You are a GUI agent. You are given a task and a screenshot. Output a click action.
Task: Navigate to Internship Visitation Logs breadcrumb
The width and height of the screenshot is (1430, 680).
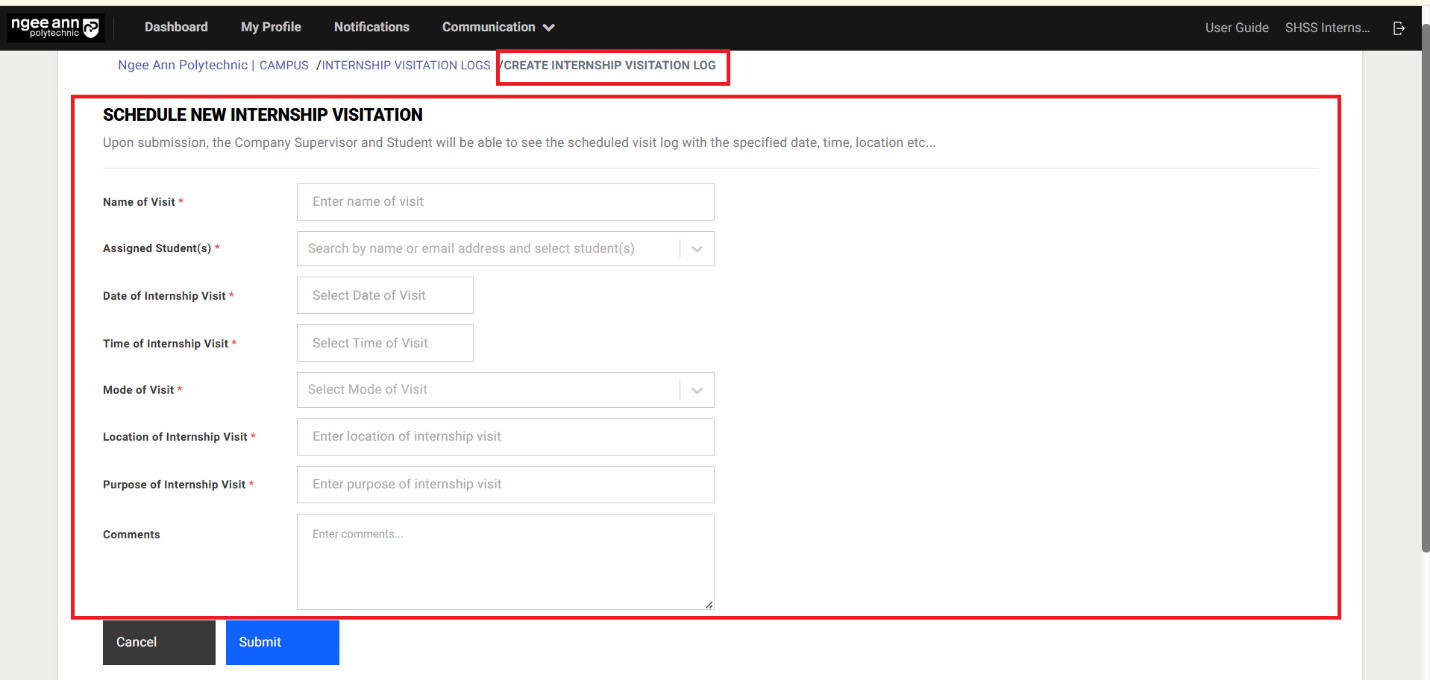point(406,65)
